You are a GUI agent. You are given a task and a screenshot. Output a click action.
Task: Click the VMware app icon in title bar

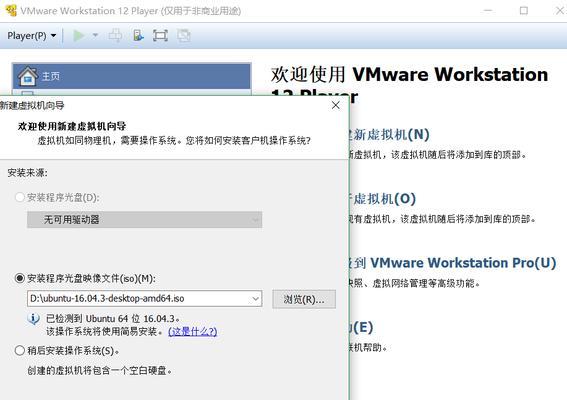(x=11, y=10)
